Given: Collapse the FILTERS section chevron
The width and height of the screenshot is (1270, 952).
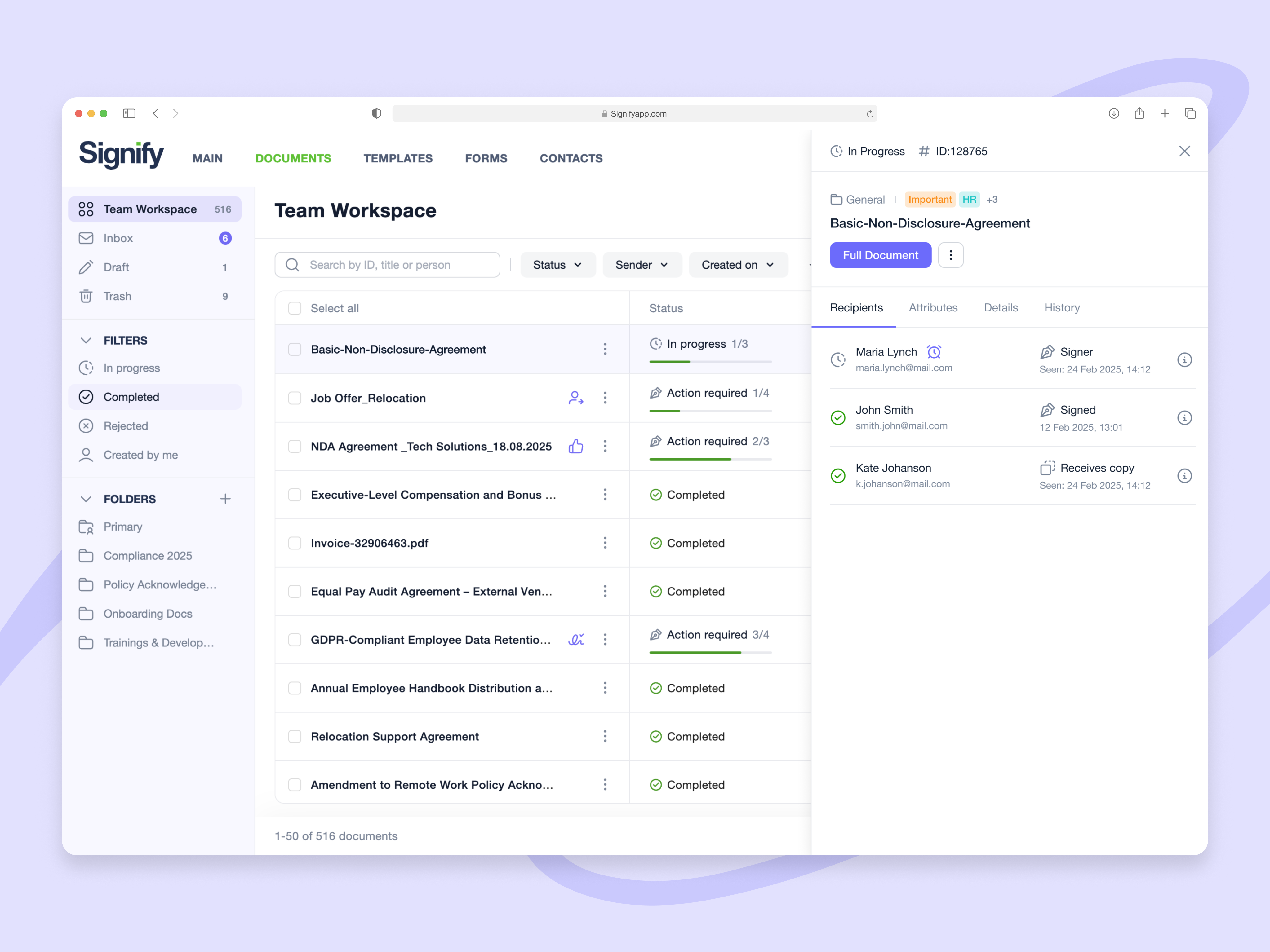Looking at the screenshot, I should 86,341.
